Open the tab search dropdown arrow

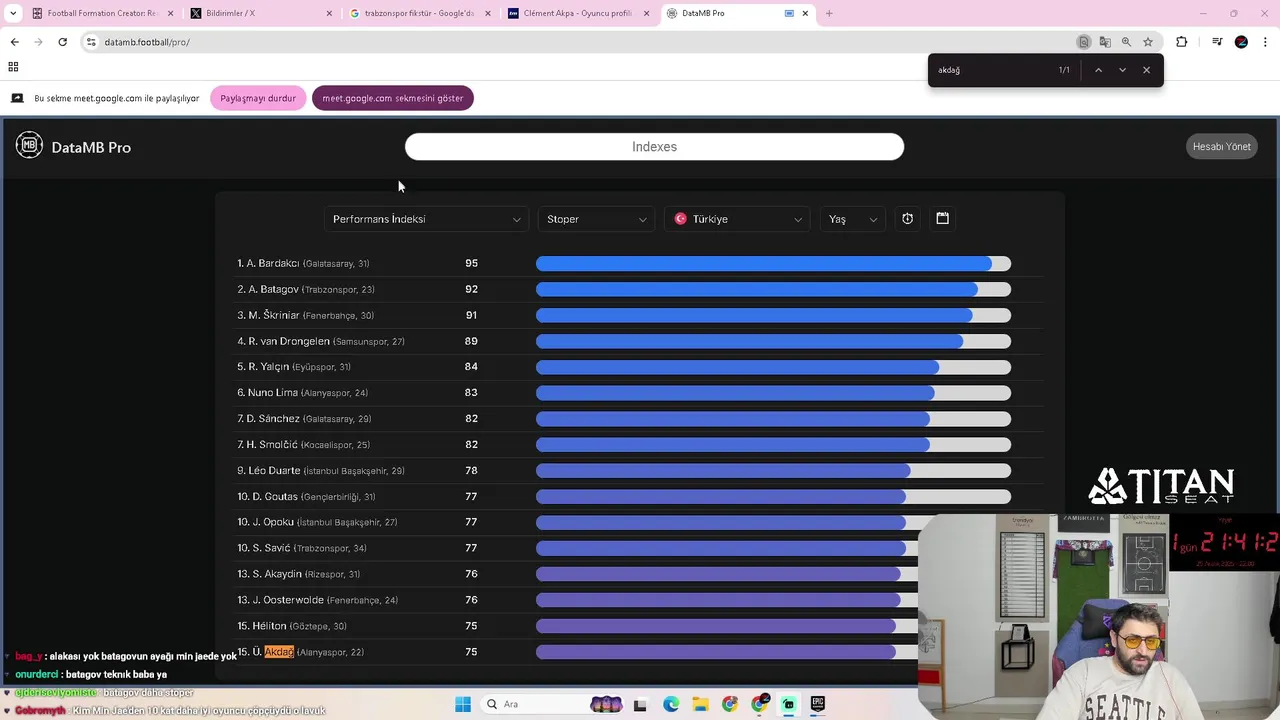pos(13,13)
